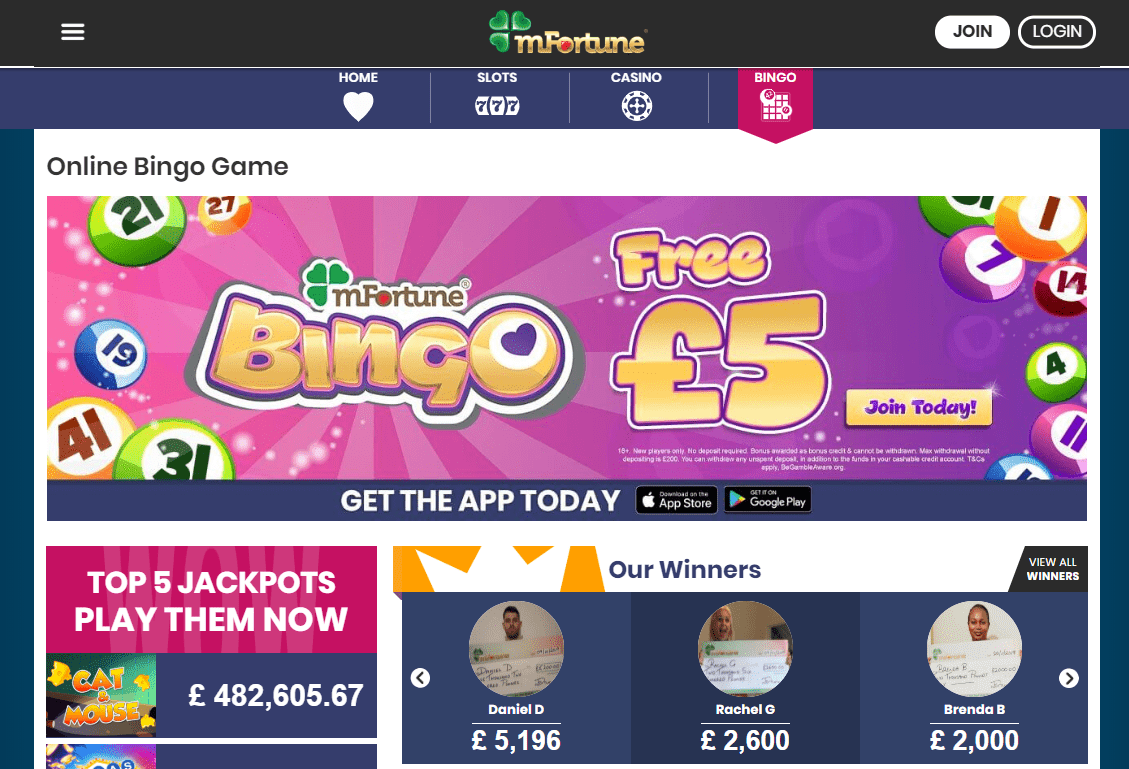1129x769 pixels.
Task: Open Slots via the 777 icon
Action: point(497,106)
